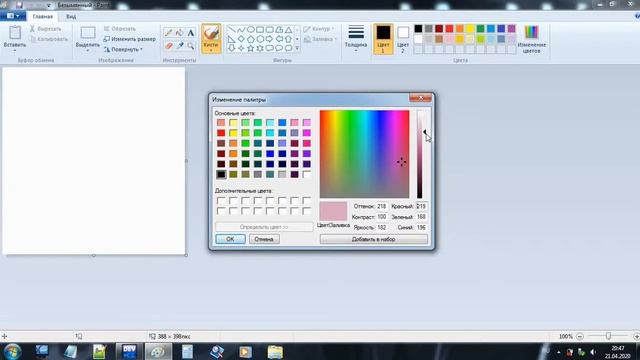
Task: Choose black swatch in dialog basic colors
Action: 221,174
